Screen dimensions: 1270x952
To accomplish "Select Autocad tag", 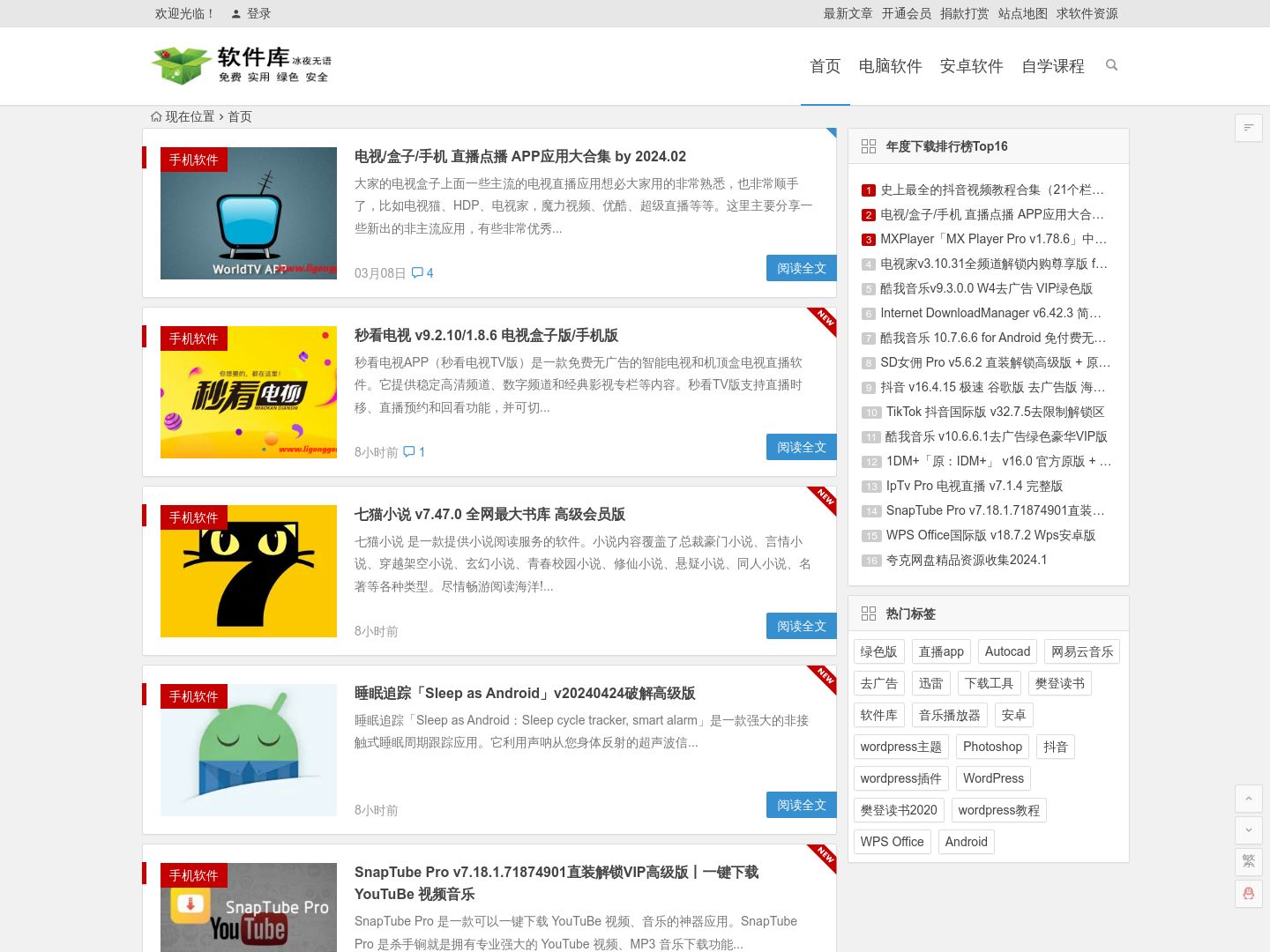I will pyautogui.click(x=1007, y=651).
